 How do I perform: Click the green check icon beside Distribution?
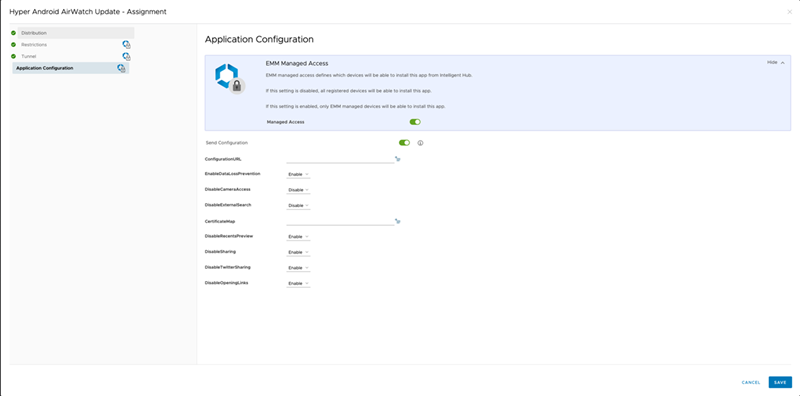tap(13, 33)
